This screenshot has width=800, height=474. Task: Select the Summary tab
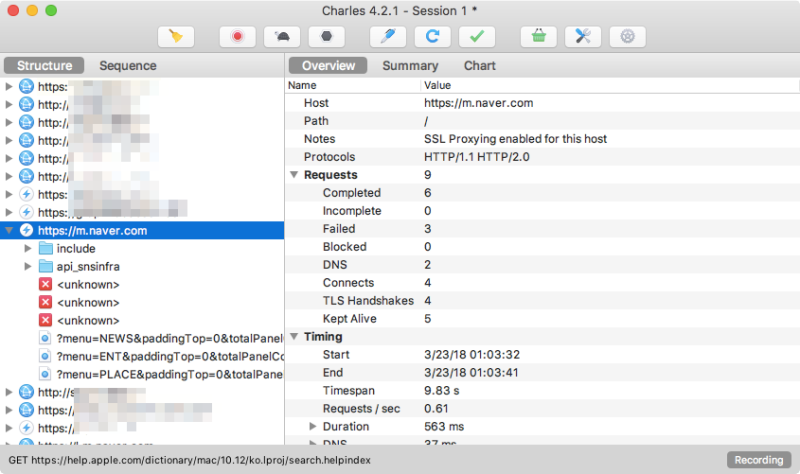coord(410,65)
